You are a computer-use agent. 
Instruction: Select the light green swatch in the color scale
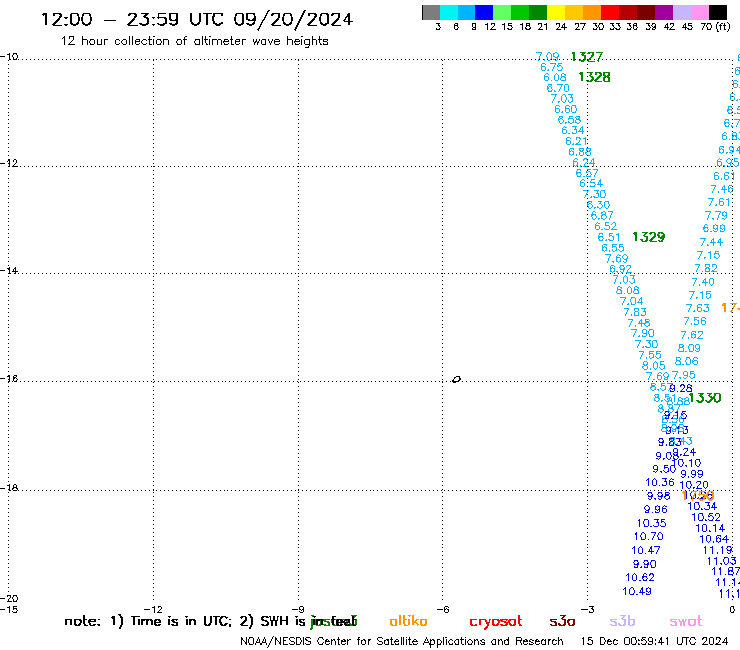pyautogui.click(x=502, y=12)
